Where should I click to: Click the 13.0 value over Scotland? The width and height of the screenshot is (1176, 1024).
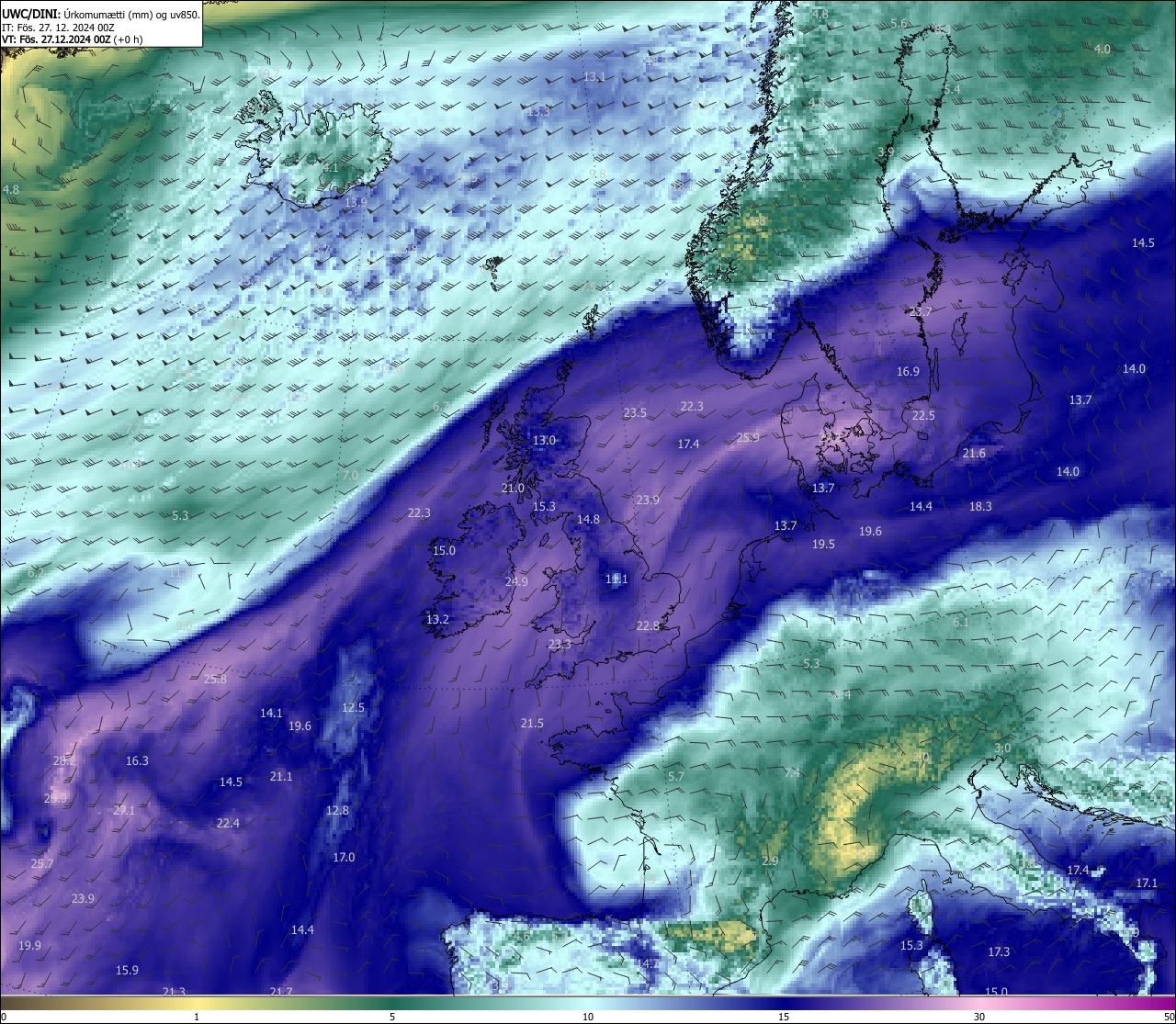(x=544, y=440)
